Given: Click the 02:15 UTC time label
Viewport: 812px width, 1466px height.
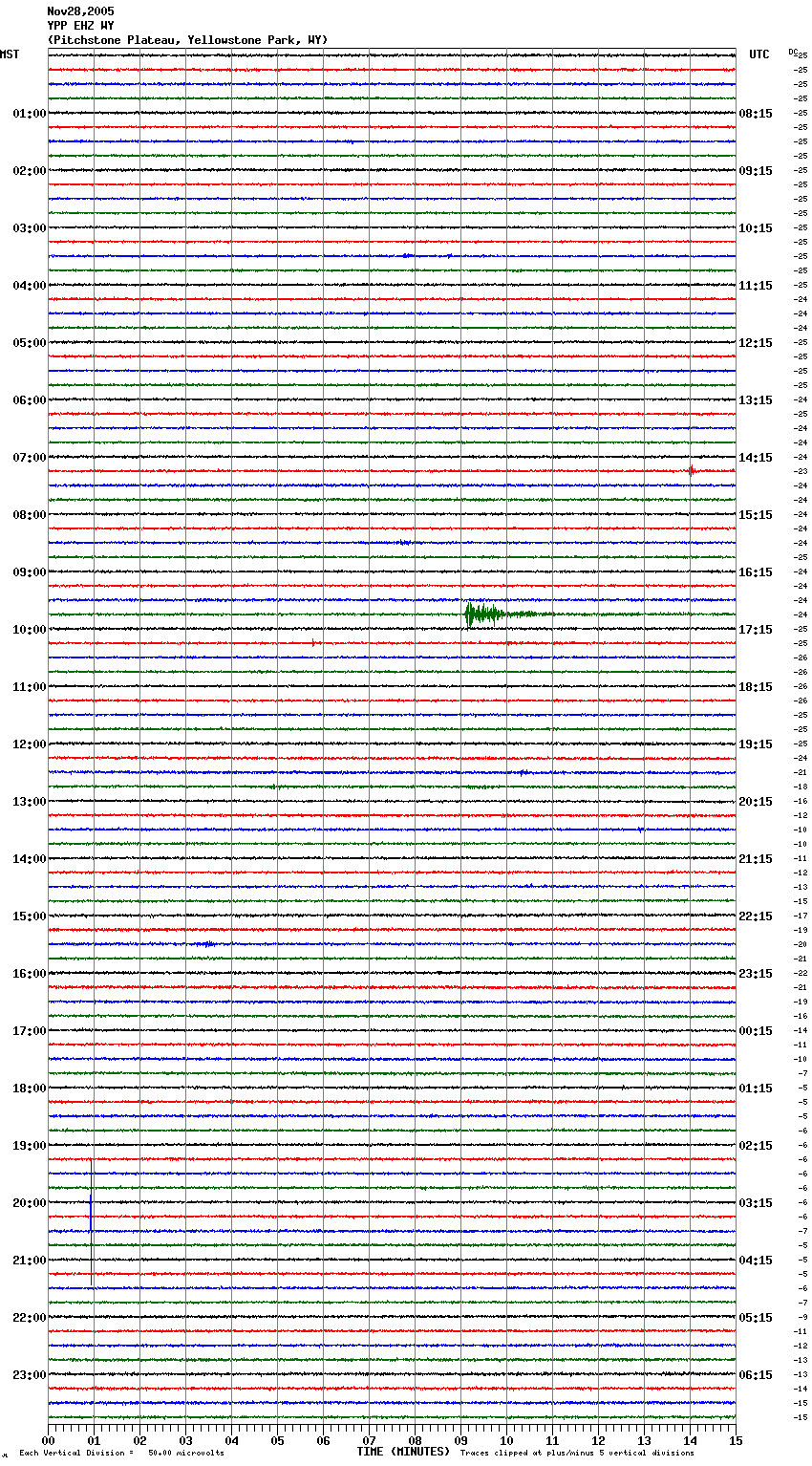Looking at the screenshot, I should pyautogui.click(x=756, y=1146).
